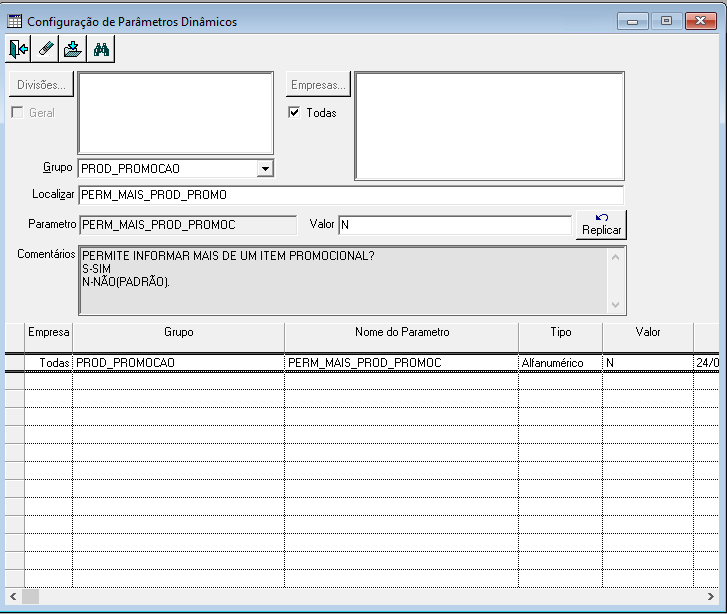This screenshot has height=614, width=727.
Task: Select the PERM_MAIS_PROD_PROMOC grid cell
Action: point(402,363)
